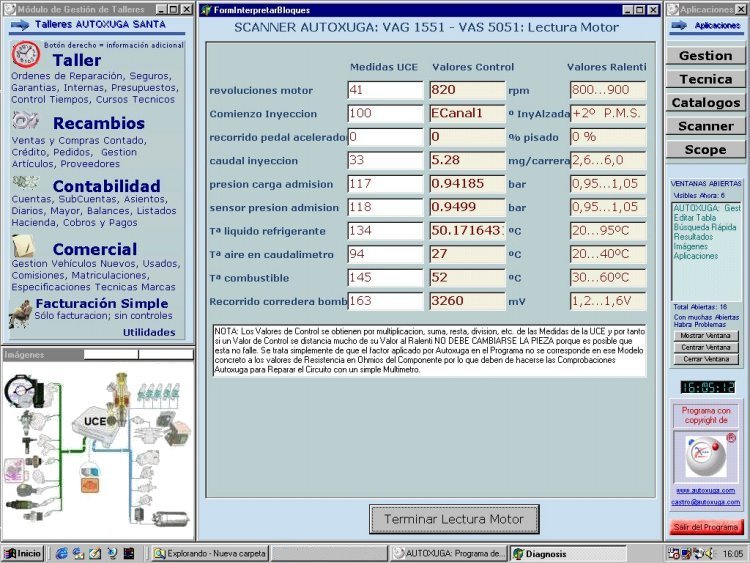The height and width of the screenshot is (563, 750).
Task: Click the Contabilidad money icon
Action: click(25, 182)
